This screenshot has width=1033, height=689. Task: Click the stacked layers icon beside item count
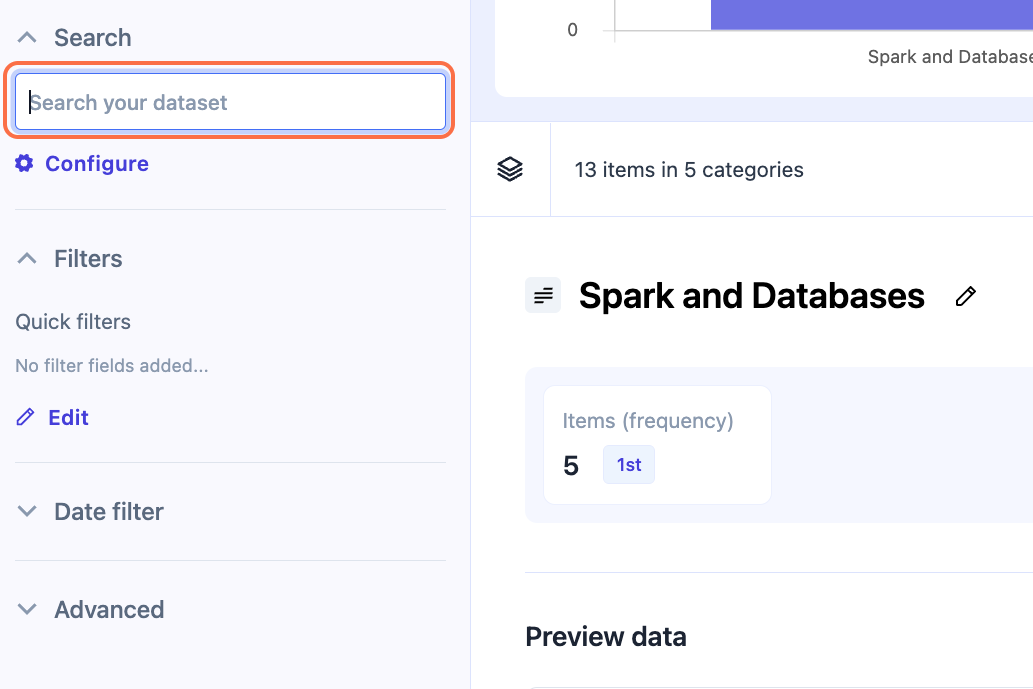tap(510, 170)
